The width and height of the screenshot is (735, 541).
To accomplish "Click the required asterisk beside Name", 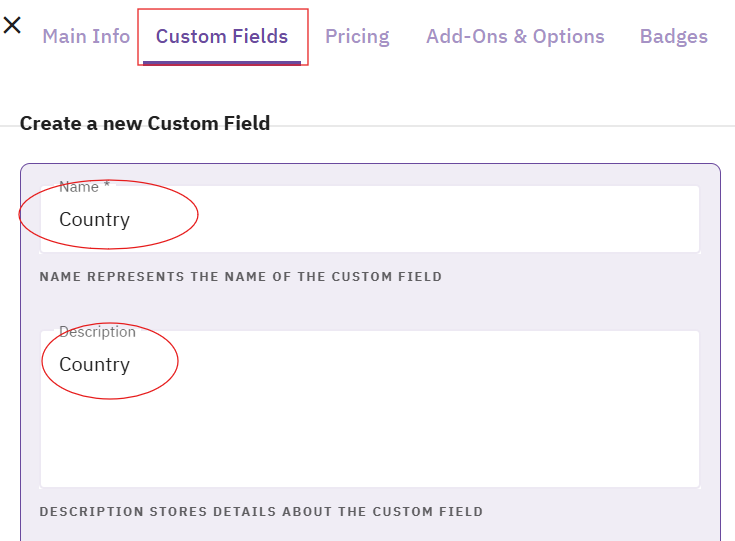I will (x=107, y=186).
